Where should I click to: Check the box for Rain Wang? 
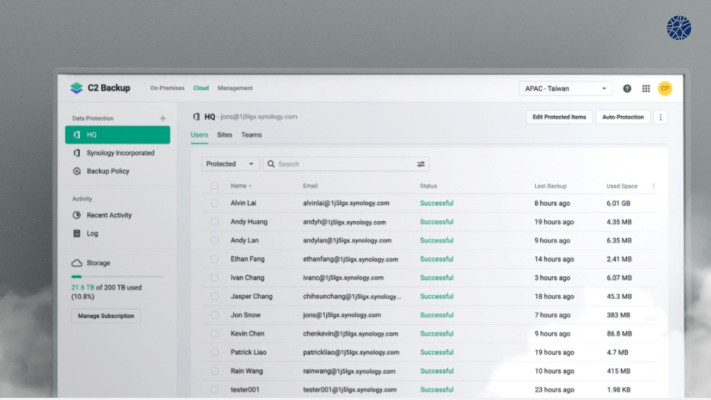(x=214, y=371)
